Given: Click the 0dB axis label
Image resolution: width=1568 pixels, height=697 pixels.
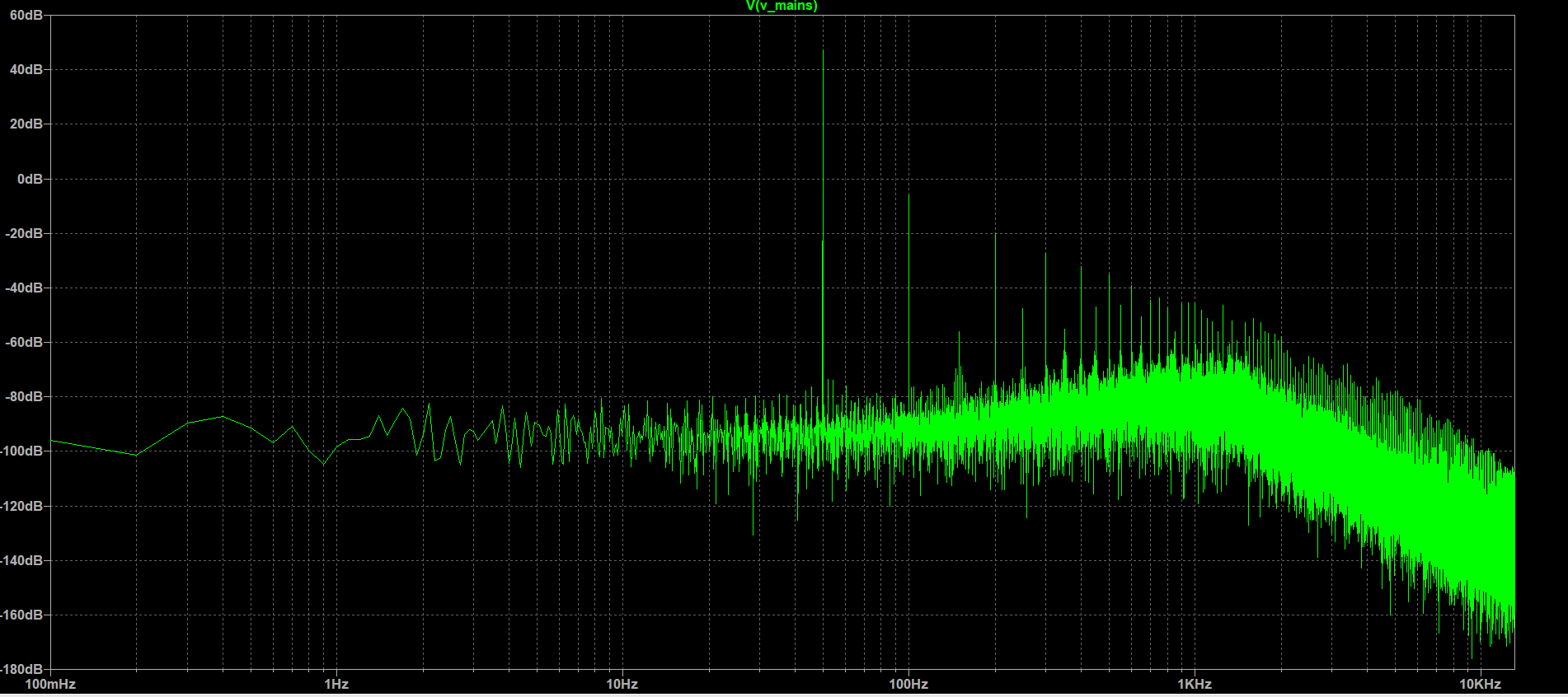Looking at the screenshot, I should [31, 179].
